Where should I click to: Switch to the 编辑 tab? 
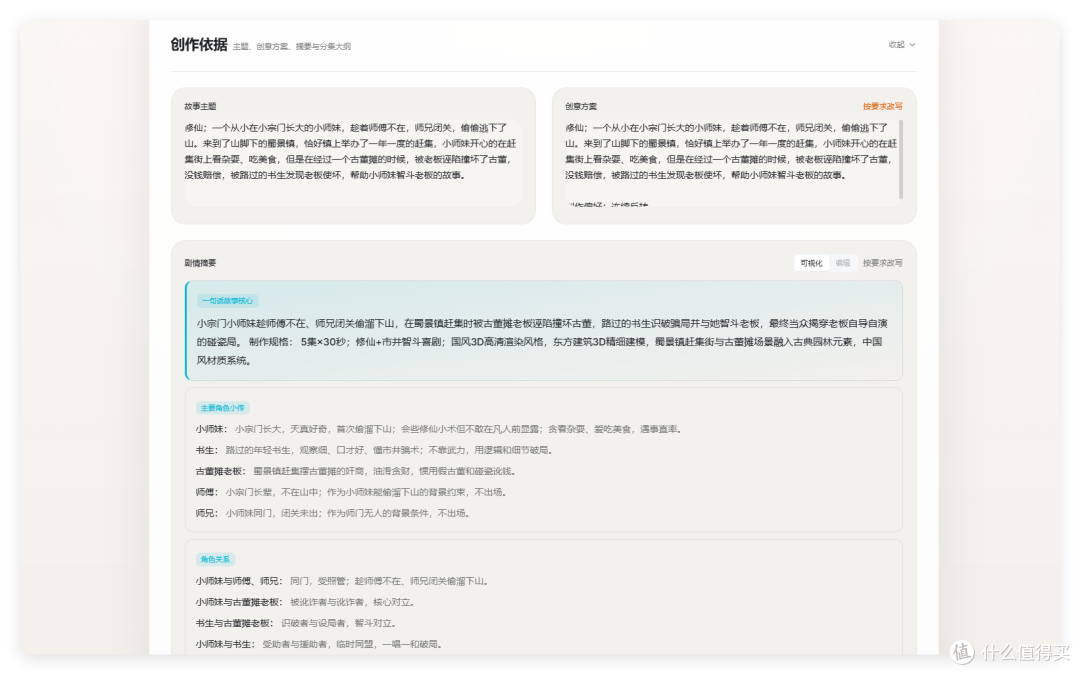pyautogui.click(x=842, y=263)
